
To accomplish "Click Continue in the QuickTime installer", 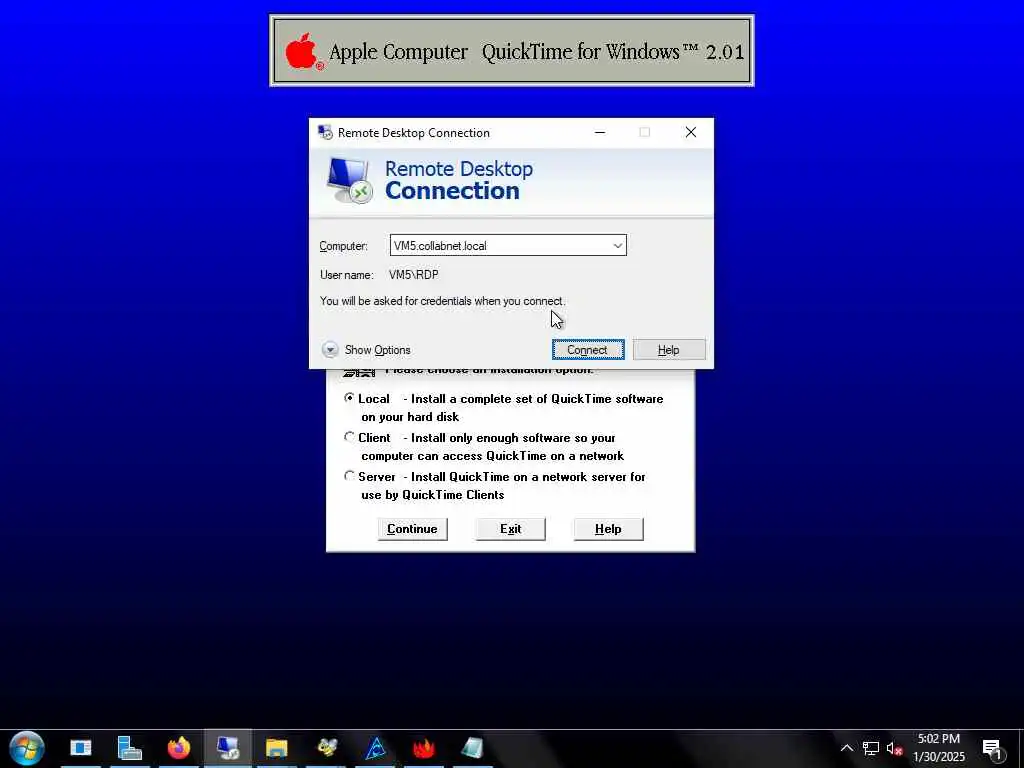I will [x=412, y=529].
